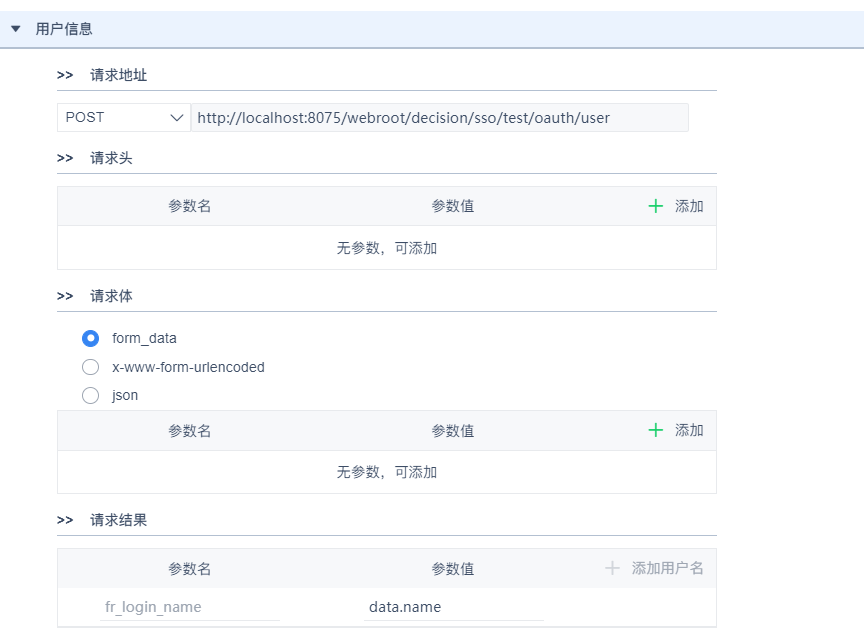The height and width of the screenshot is (643, 864).
Task: Select the json radio button
Action: [91, 395]
